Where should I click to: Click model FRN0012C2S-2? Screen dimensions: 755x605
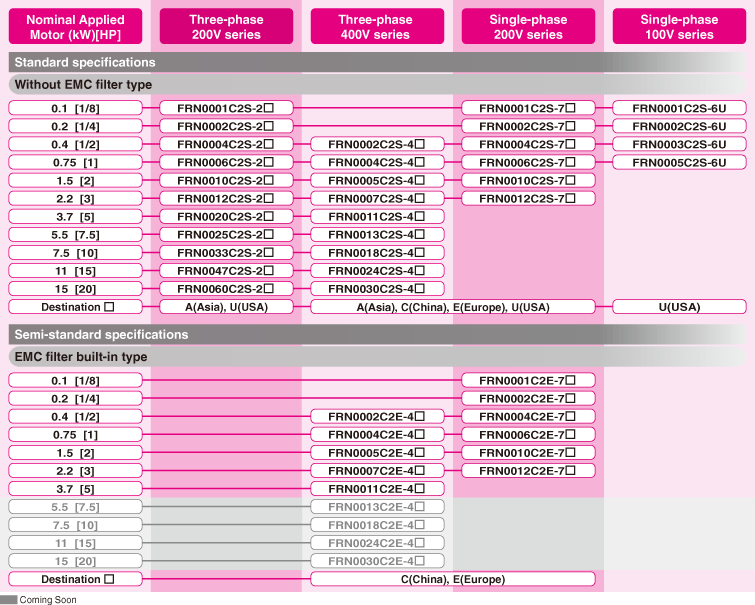pyautogui.click(x=226, y=198)
